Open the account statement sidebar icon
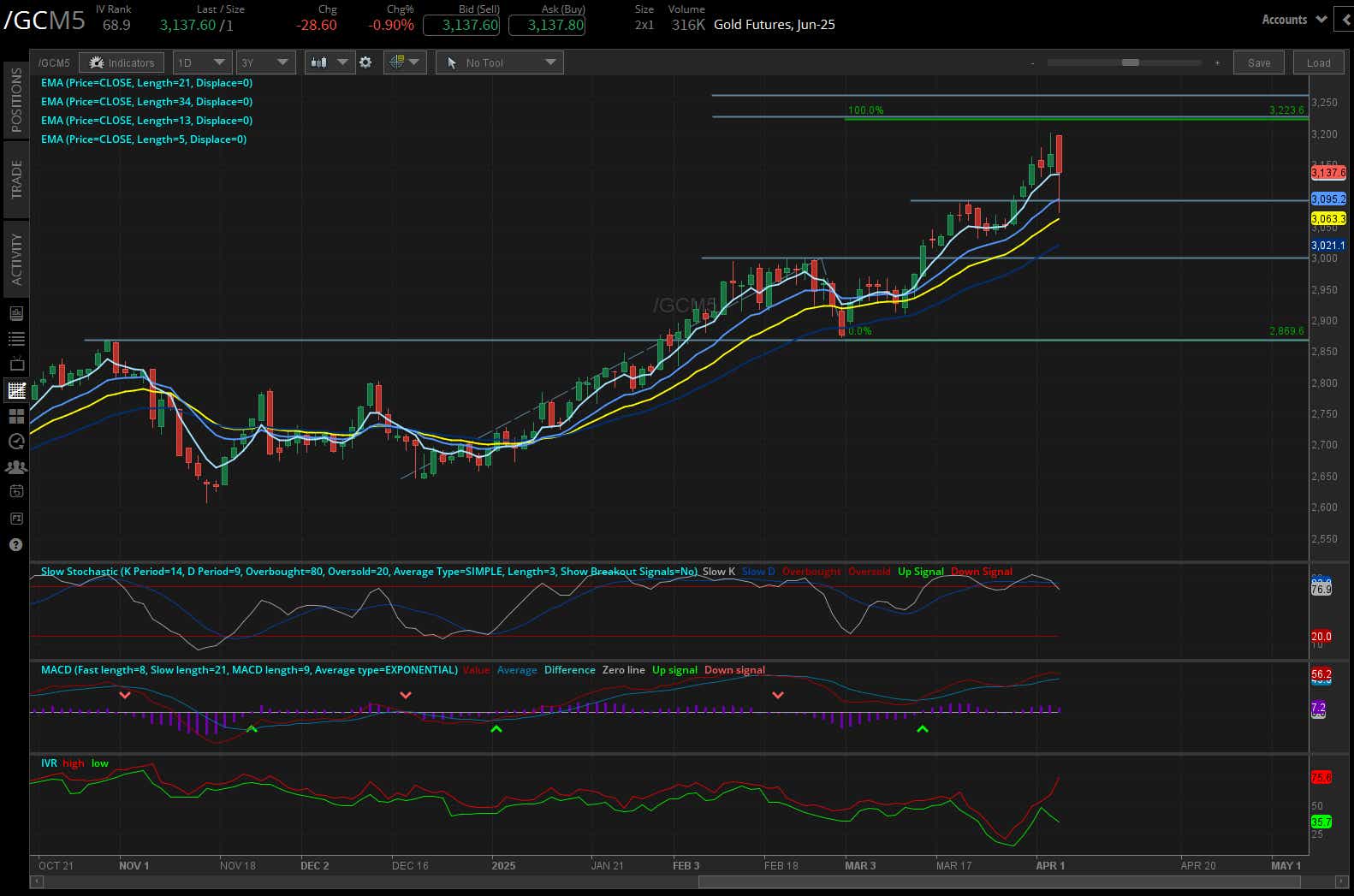The height and width of the screenshot is (896, 1354). click(x=16, y=313)
